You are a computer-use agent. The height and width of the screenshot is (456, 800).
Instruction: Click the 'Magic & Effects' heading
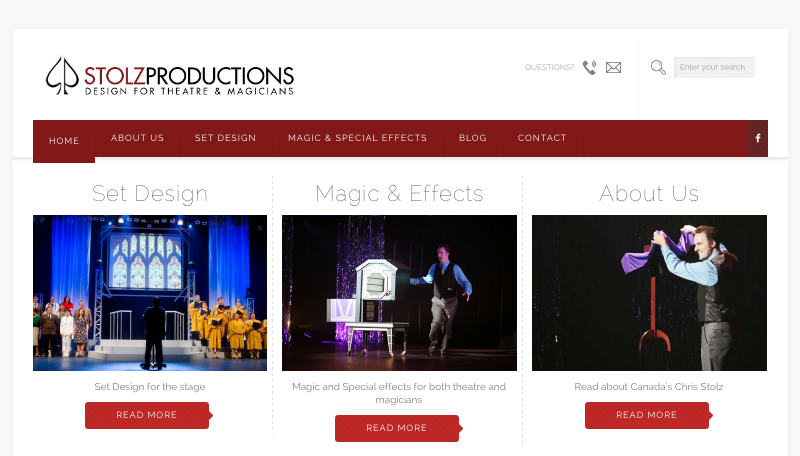399,194
